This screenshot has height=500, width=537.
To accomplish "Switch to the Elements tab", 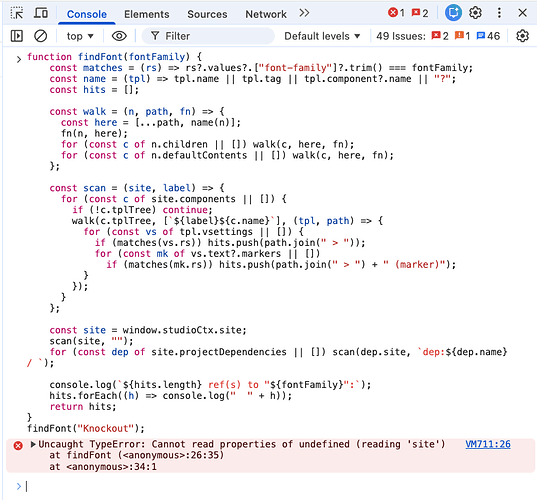I will [x=147, y=14].
